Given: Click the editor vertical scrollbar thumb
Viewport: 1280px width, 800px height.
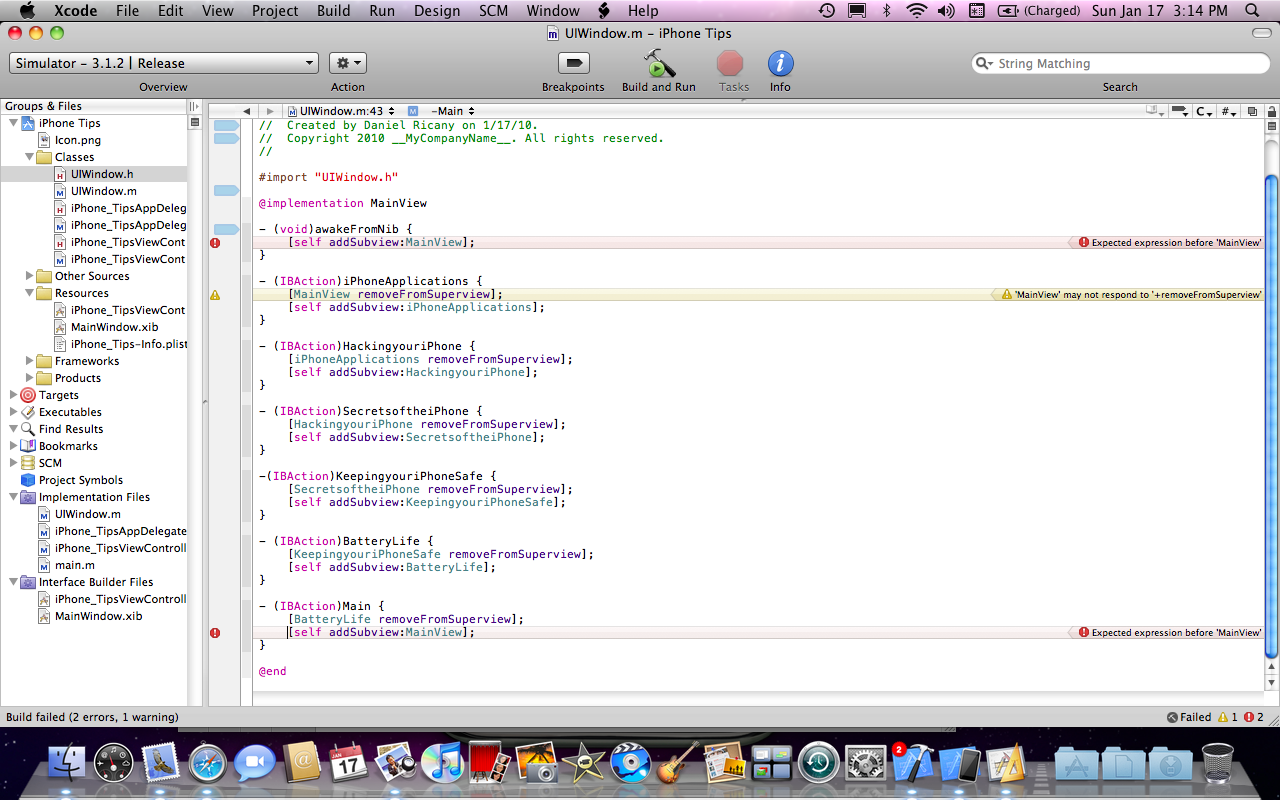Looking at the screenshot, I should 1272,418.
